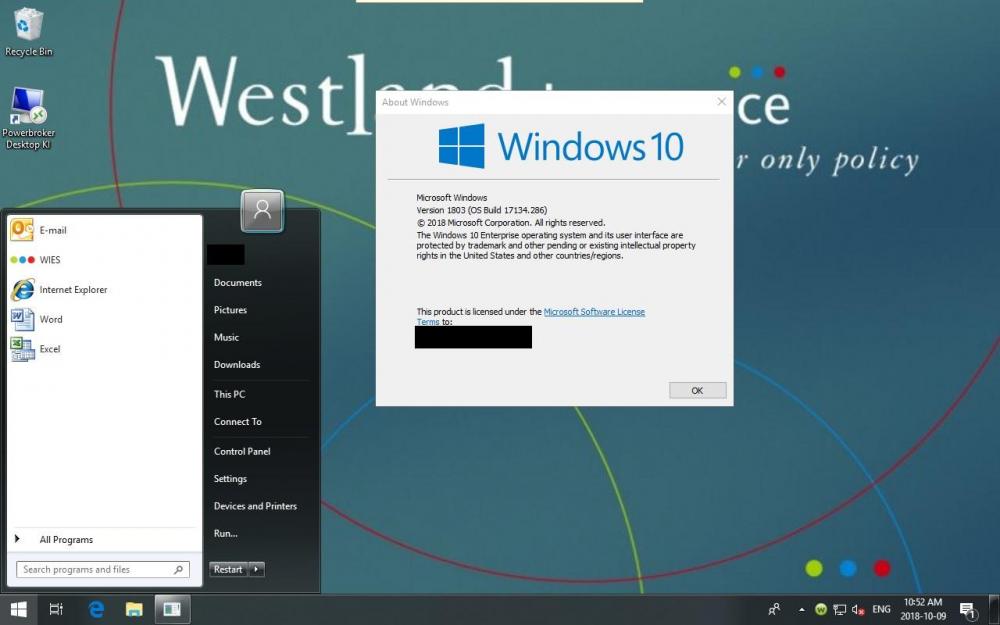Show hidden system tray icons

[x=801, y=609]
